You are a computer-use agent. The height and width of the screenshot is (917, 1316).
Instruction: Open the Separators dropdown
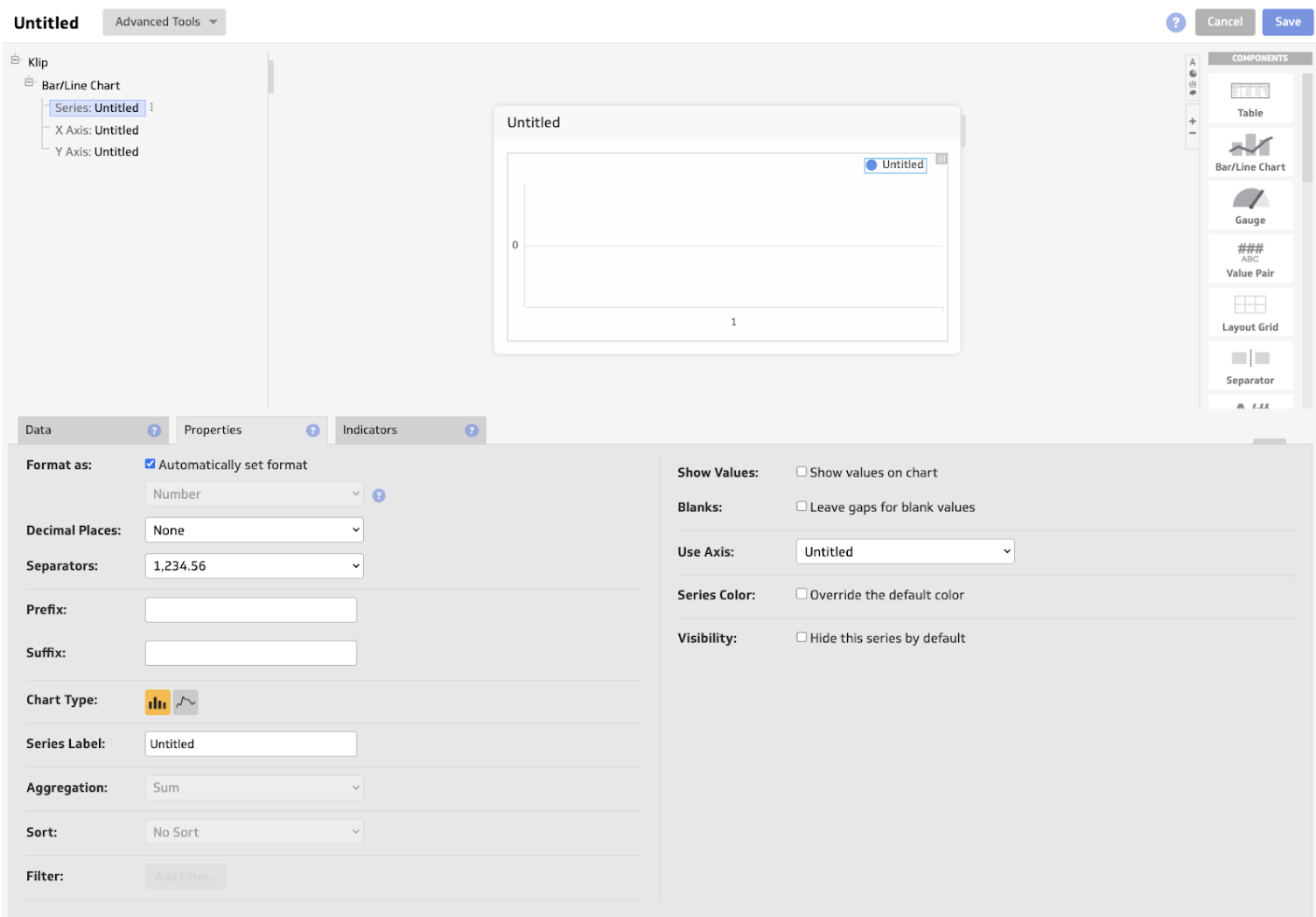pyautogui.click(x=254, y=566)
